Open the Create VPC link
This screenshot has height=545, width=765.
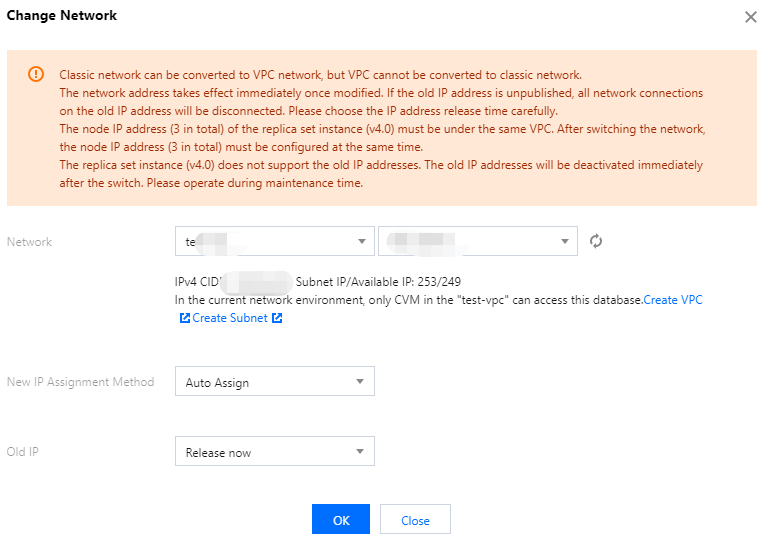pos(673,300)
